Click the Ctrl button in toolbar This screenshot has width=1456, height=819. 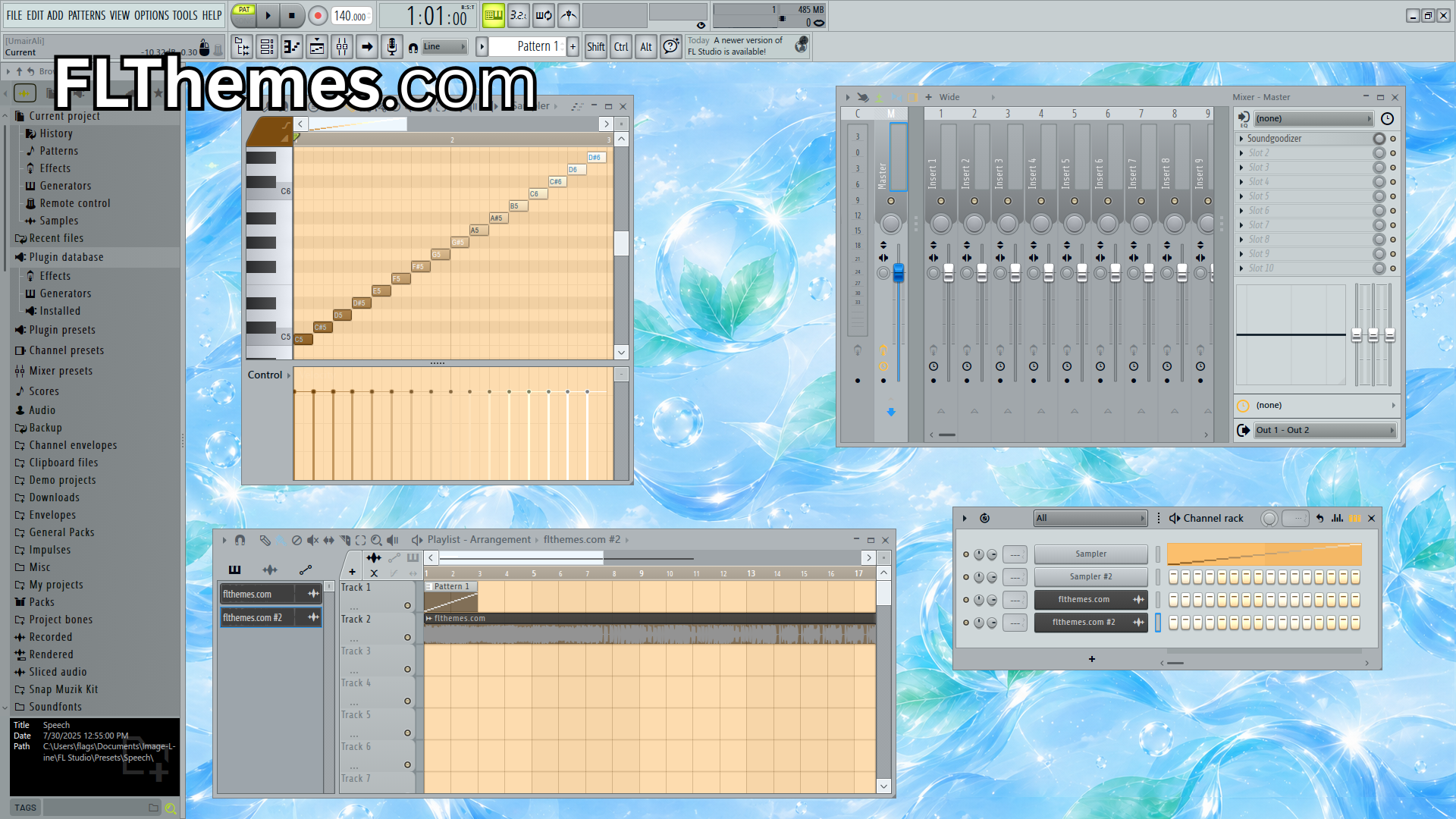[x=621, y=47]
